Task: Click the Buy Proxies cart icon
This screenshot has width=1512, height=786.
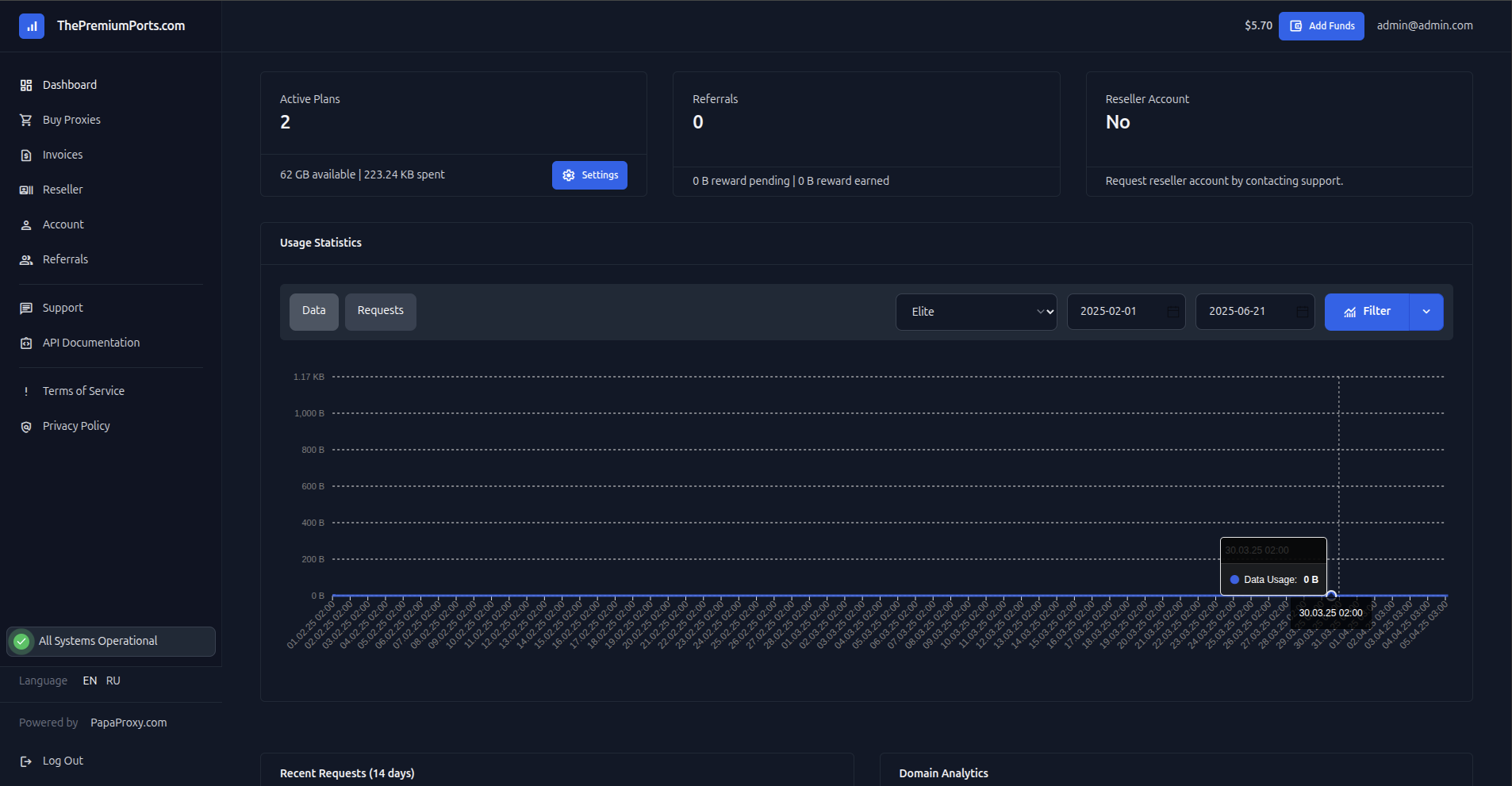Action: coord(26,120)
